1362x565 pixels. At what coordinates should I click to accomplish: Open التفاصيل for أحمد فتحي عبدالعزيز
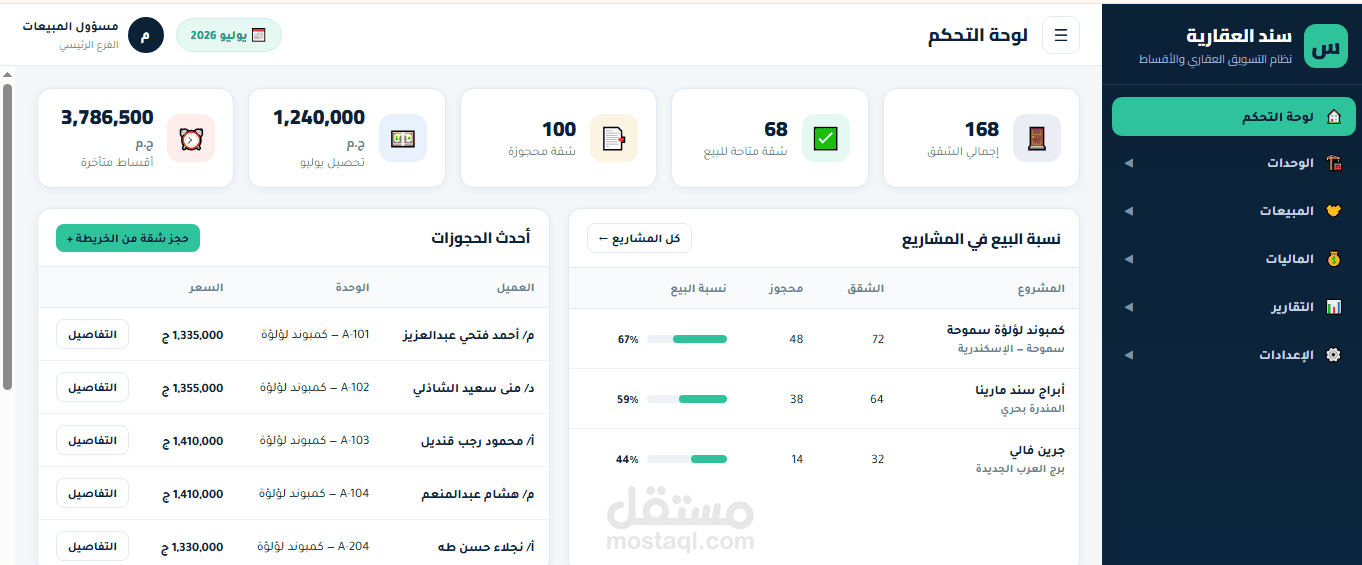click(92, 334)
